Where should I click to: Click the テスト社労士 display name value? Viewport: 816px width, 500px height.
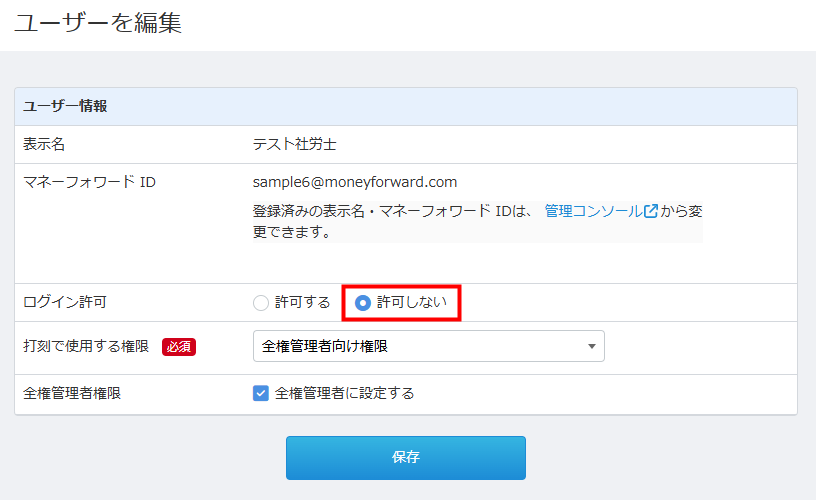[x=295, y=144]
